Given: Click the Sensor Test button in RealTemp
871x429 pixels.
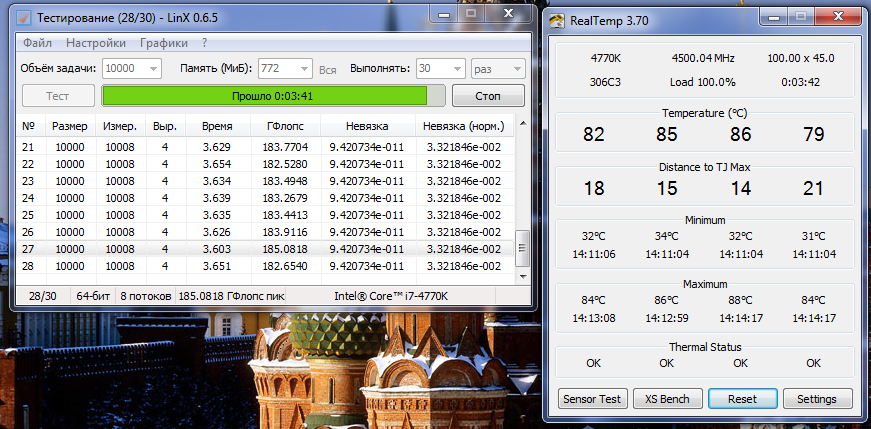Looking at the screenshot, I should click(592, 398).
